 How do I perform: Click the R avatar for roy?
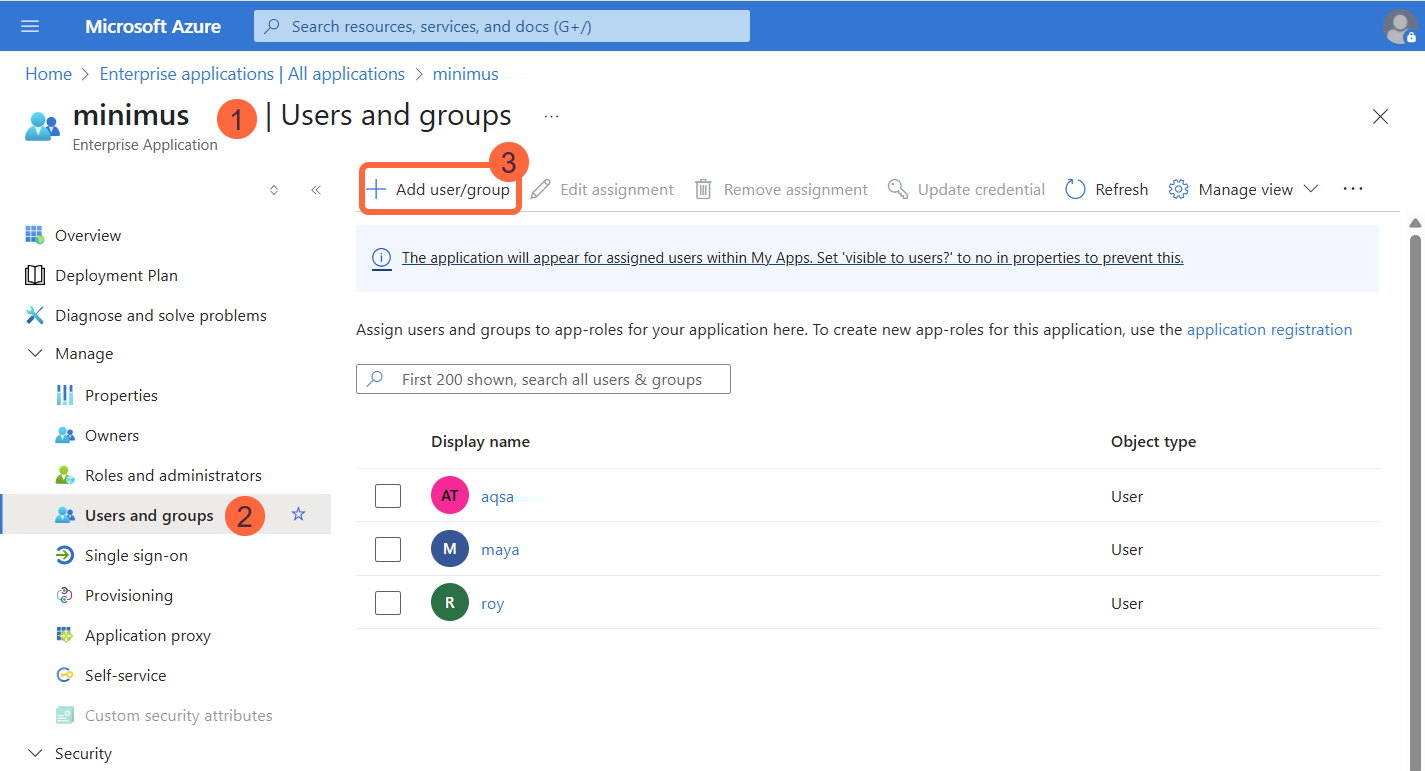click(450, 603)
